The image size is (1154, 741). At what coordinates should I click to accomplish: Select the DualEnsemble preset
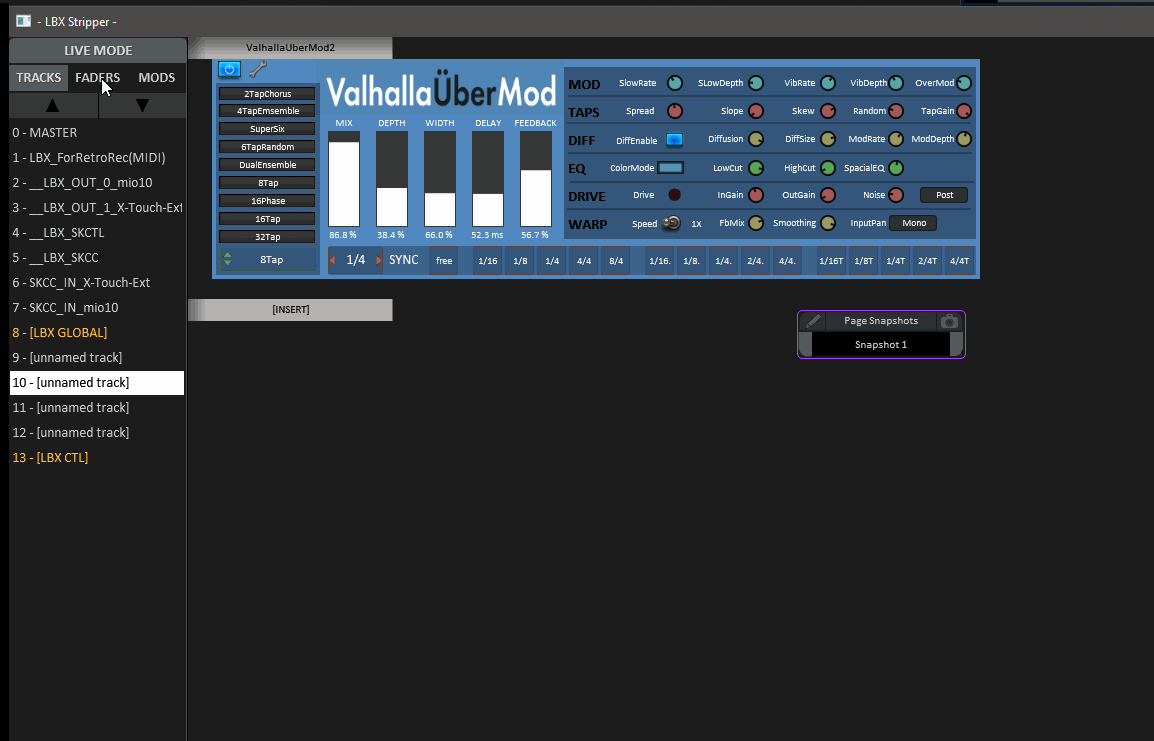[x=267, y=165]
